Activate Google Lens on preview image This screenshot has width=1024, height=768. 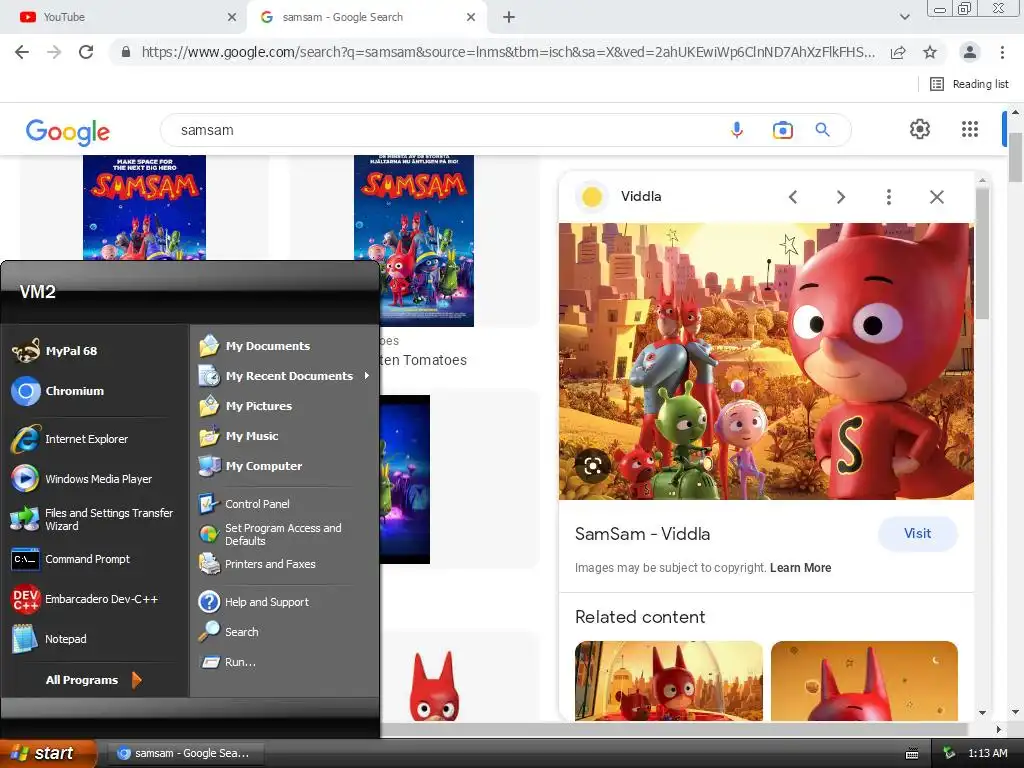(592, 466)
